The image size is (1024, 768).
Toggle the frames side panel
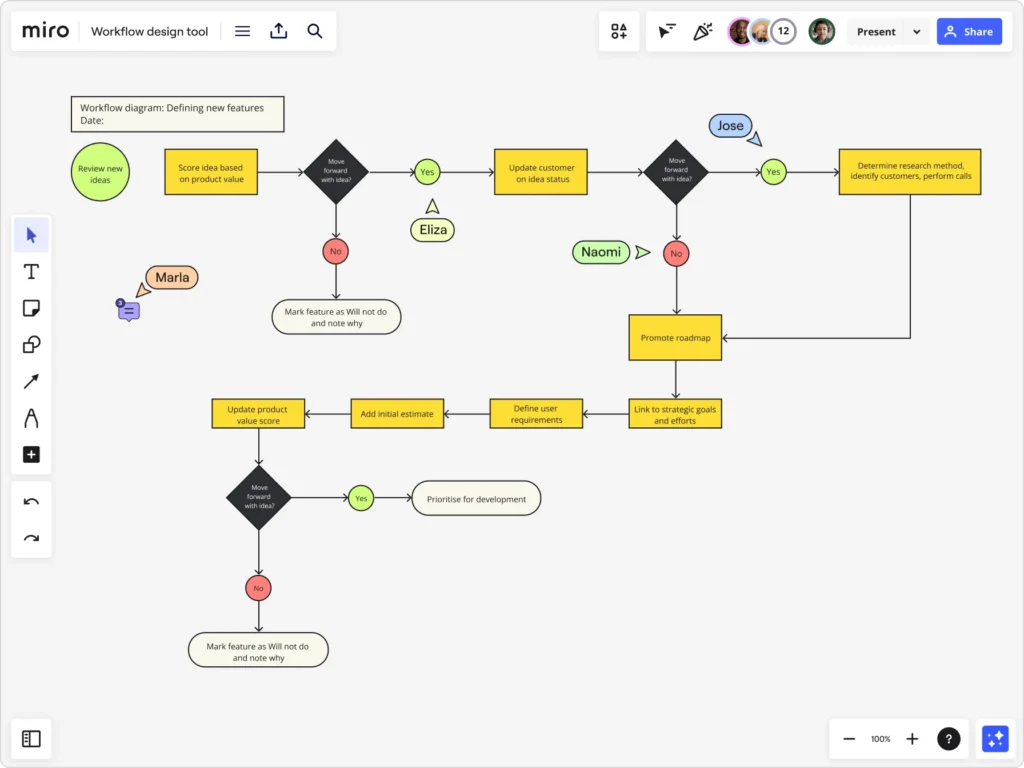(31, 739)
